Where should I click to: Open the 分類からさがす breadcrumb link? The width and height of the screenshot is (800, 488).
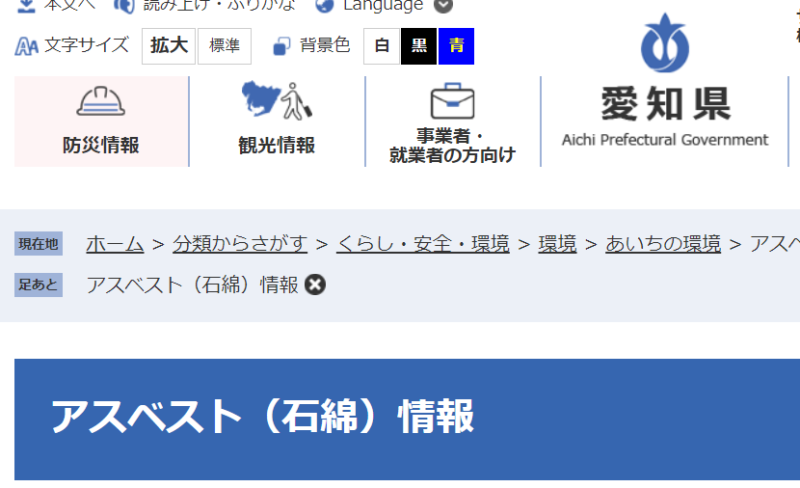tap(240, 244)
